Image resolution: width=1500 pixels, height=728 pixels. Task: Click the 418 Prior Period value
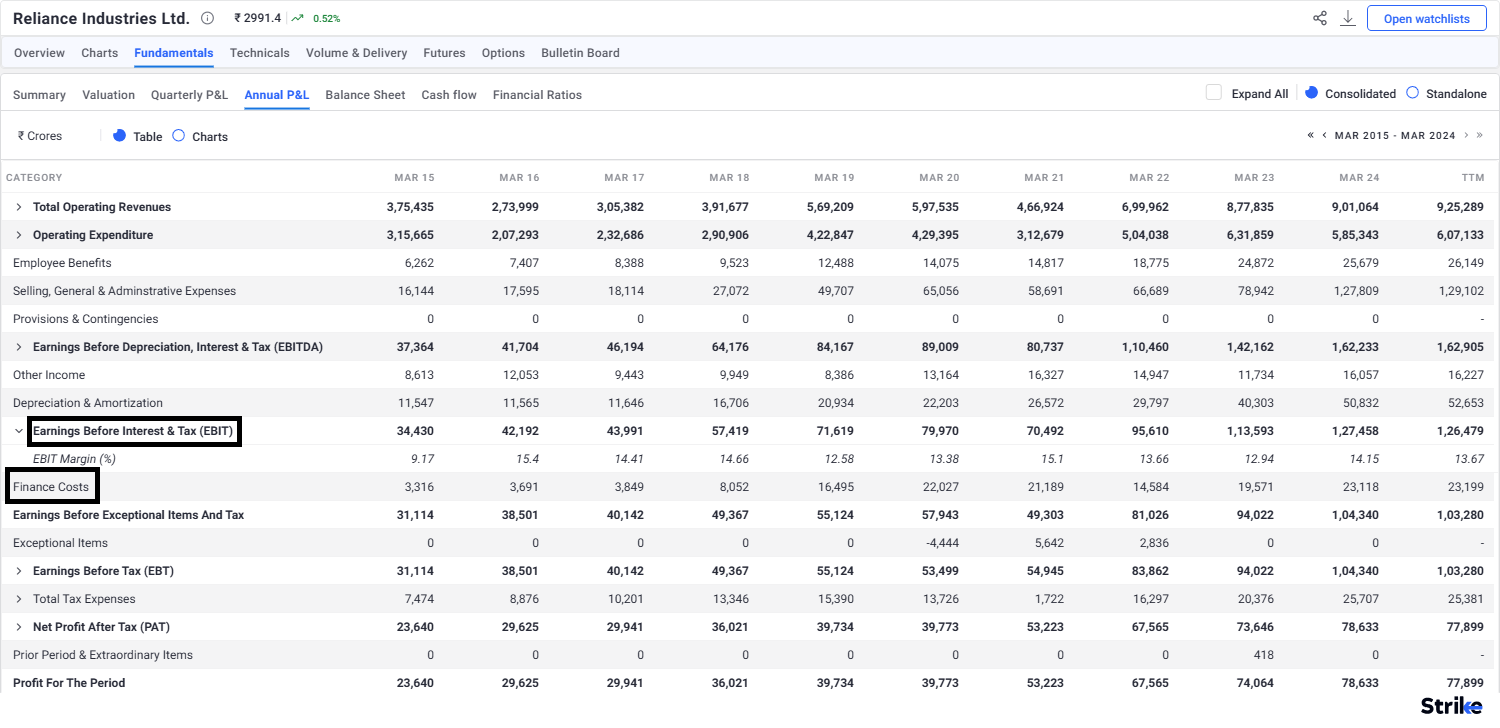(x=1264, y=655)
